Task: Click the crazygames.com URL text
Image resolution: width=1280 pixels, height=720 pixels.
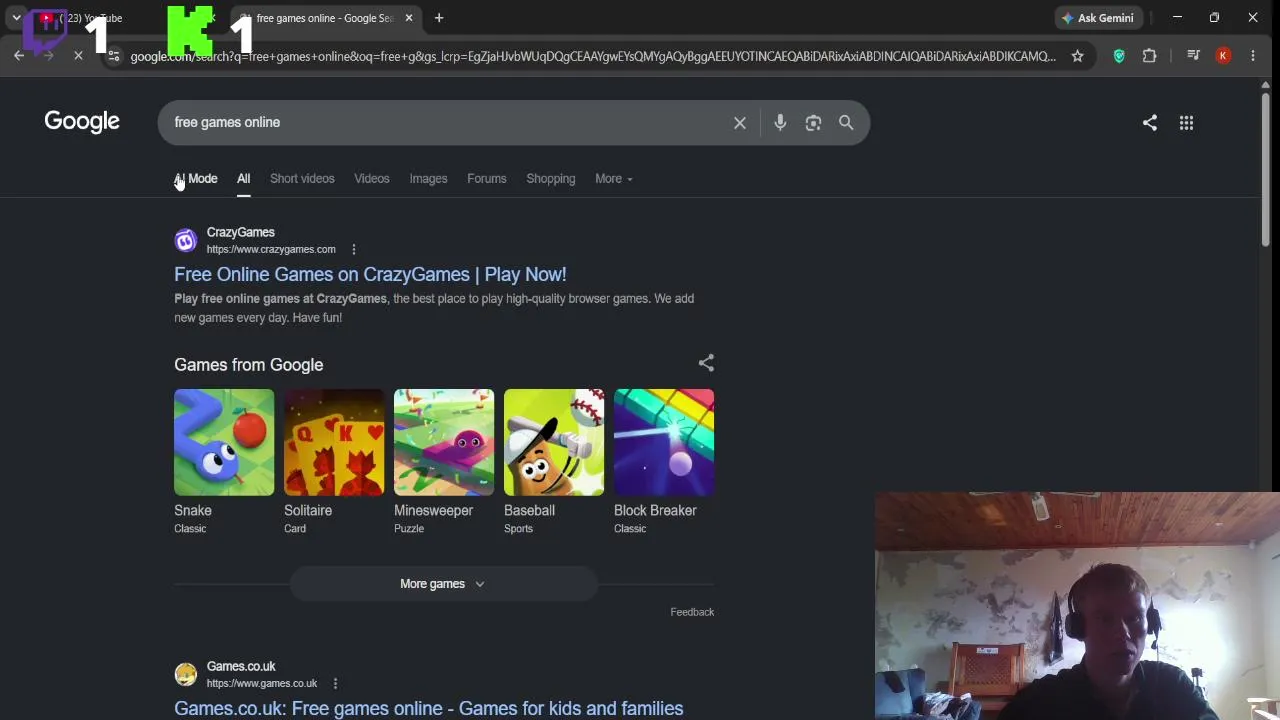Action: tap(271, 249)
